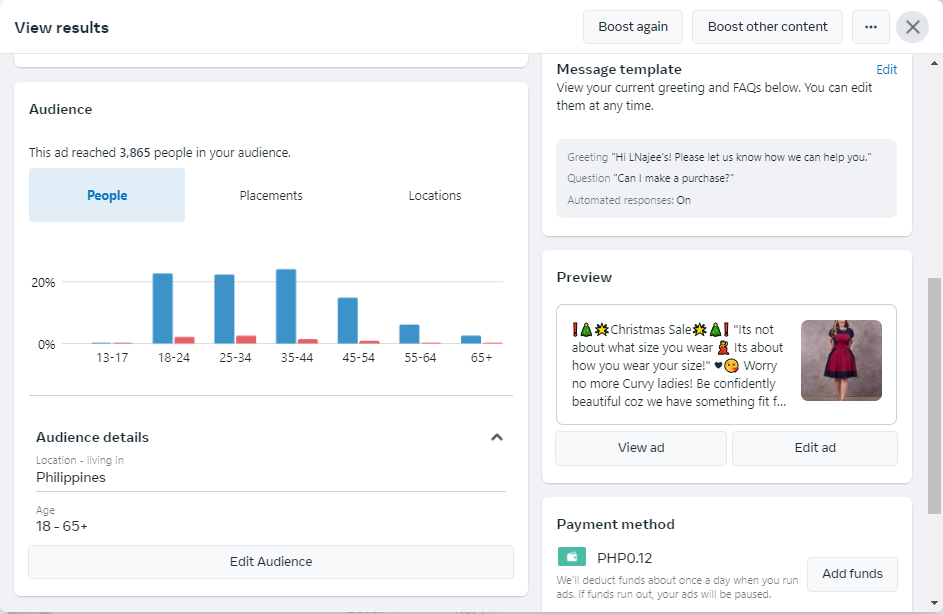
Task: Click the 'This ad reached 3,865 people' text
Action: pos(160,153)
